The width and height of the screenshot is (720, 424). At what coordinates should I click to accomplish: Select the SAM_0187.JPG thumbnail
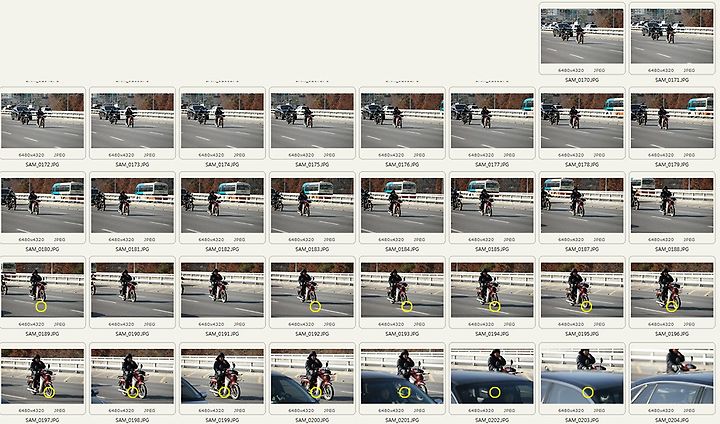coord(582,205)
